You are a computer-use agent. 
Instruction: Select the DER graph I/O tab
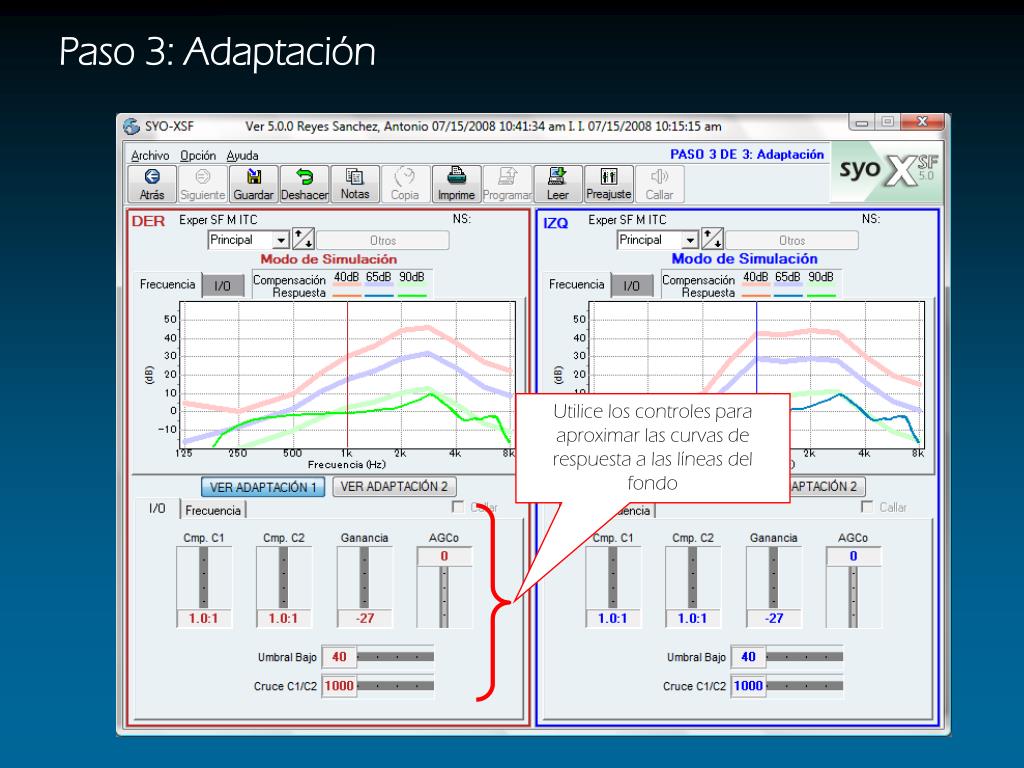point(223,286)
